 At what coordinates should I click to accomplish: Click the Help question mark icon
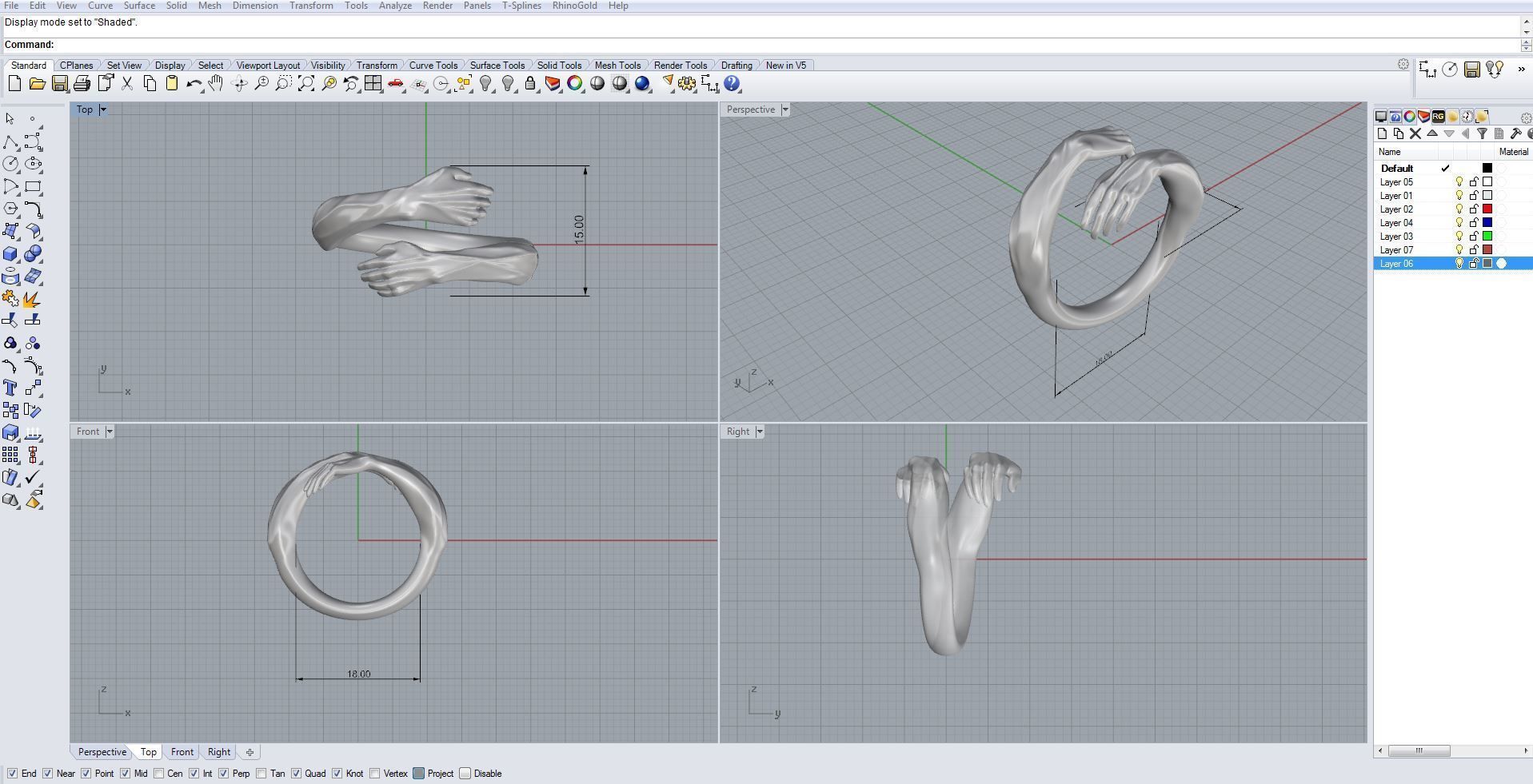[732, 84]
